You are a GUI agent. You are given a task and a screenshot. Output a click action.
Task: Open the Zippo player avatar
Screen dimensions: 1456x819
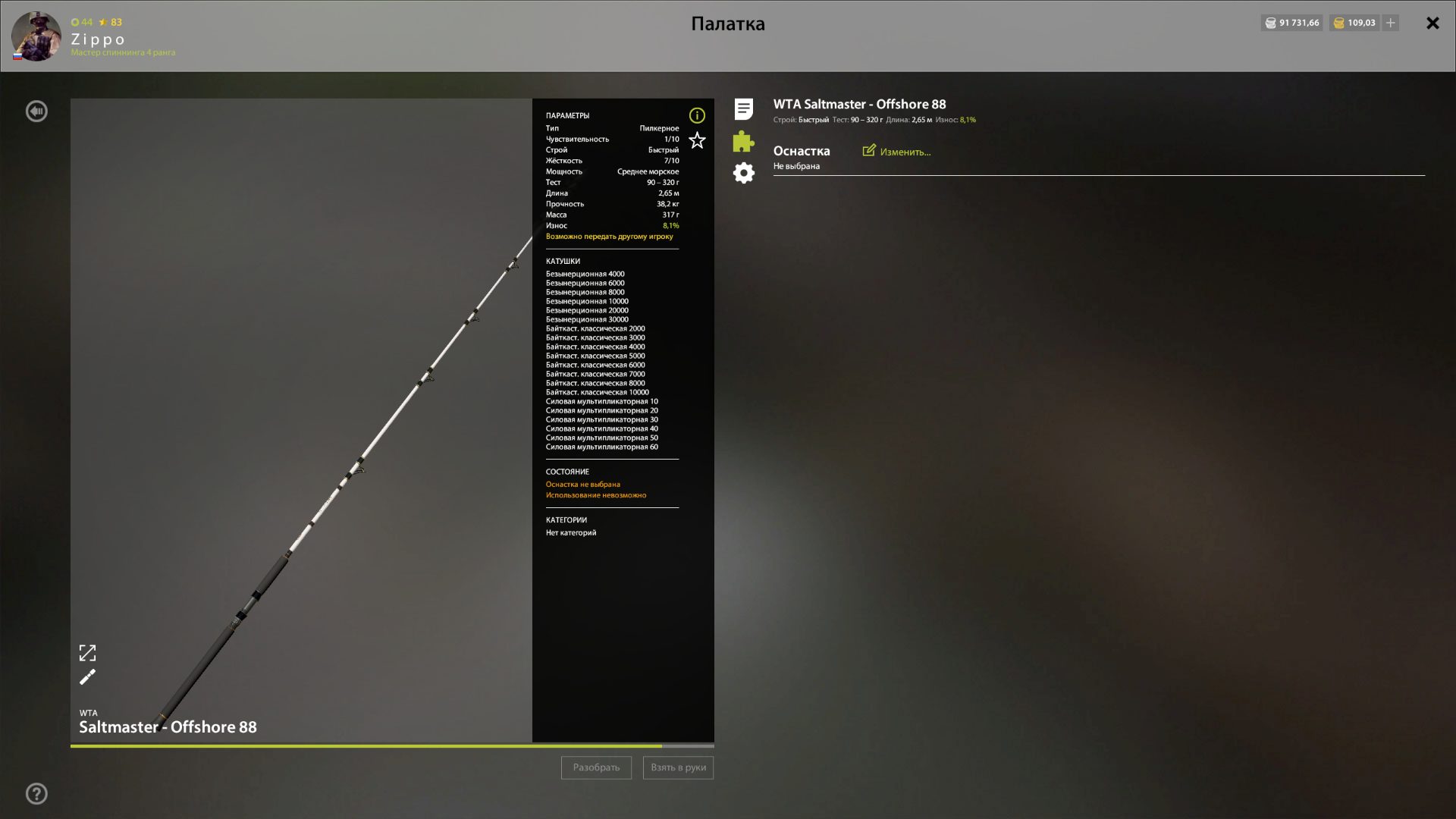[36, 36]
